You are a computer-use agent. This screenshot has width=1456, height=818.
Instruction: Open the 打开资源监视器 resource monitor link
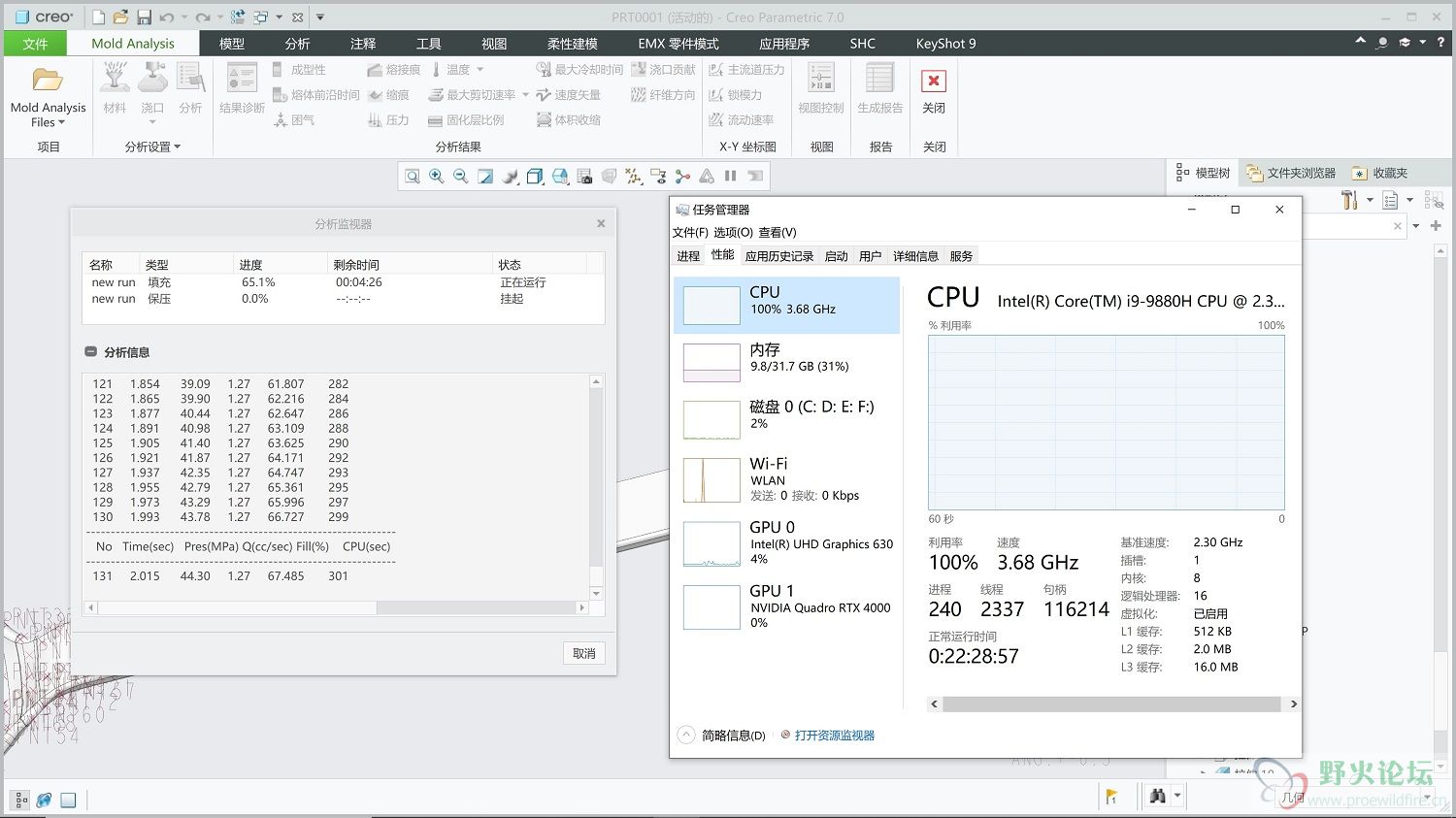[835, 736]
